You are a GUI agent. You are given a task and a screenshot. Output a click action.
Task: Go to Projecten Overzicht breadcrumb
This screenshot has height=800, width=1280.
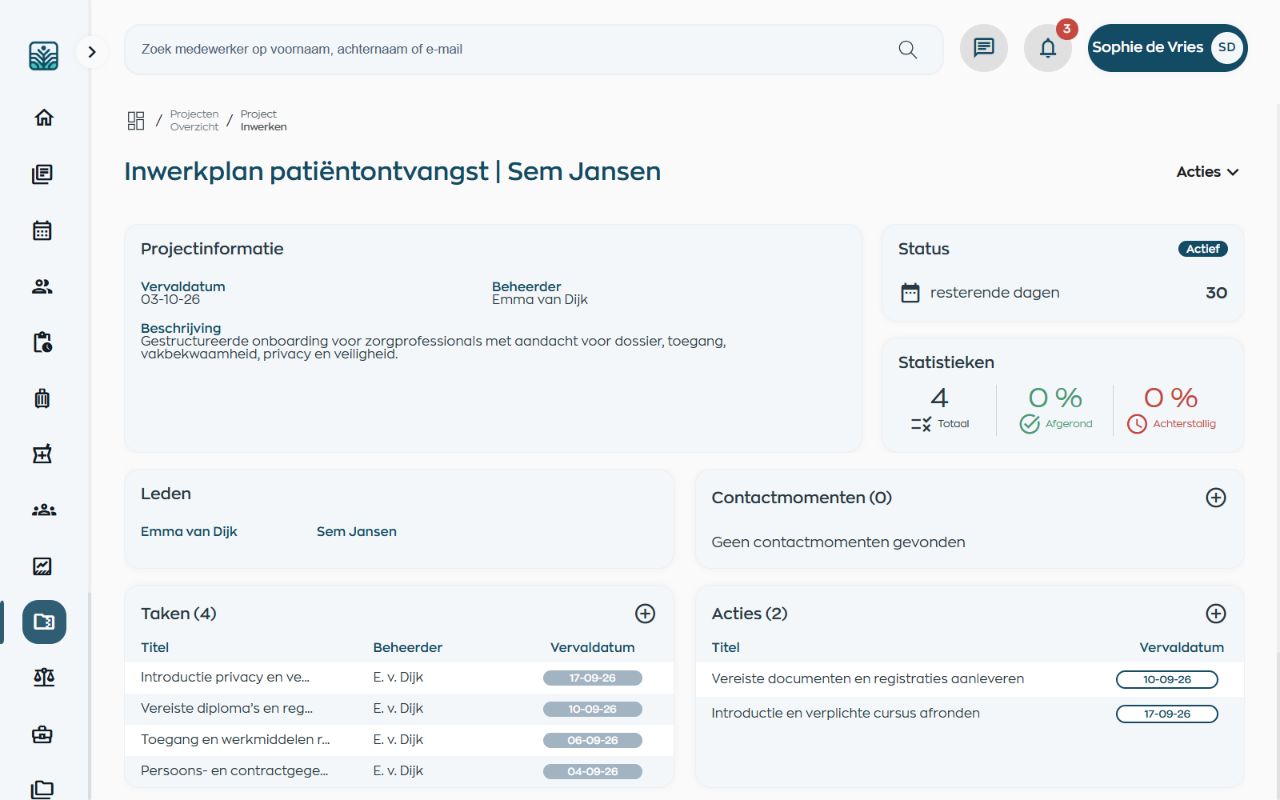pyautogui.click(x=194, y=121)
